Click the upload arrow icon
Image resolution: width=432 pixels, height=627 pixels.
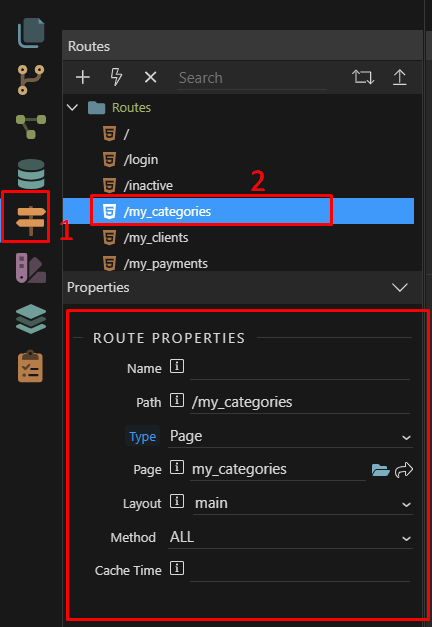[399, 77]
